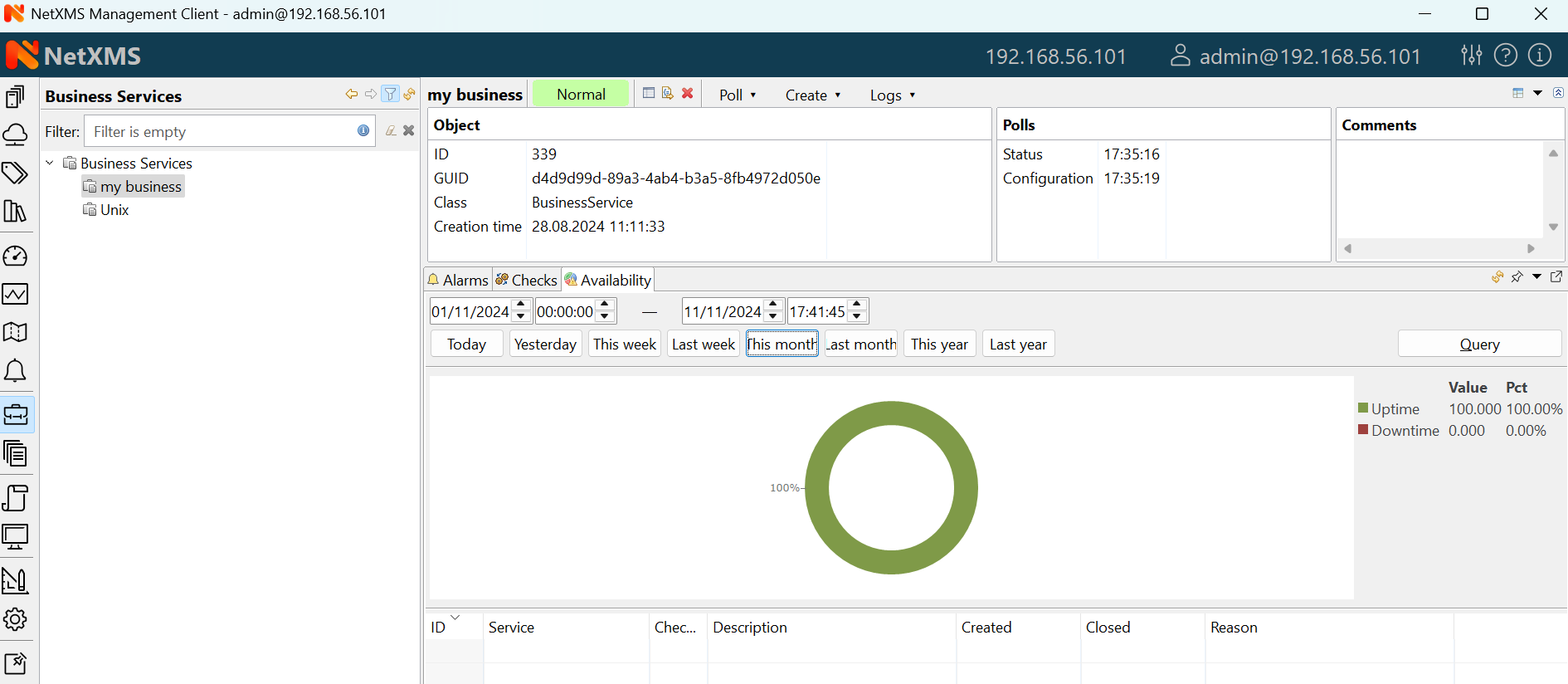Viewport: 1568px width, 684px height.
Task: Open the Dashboards perspective gauge icon
Action: click(x=16, y=256)
